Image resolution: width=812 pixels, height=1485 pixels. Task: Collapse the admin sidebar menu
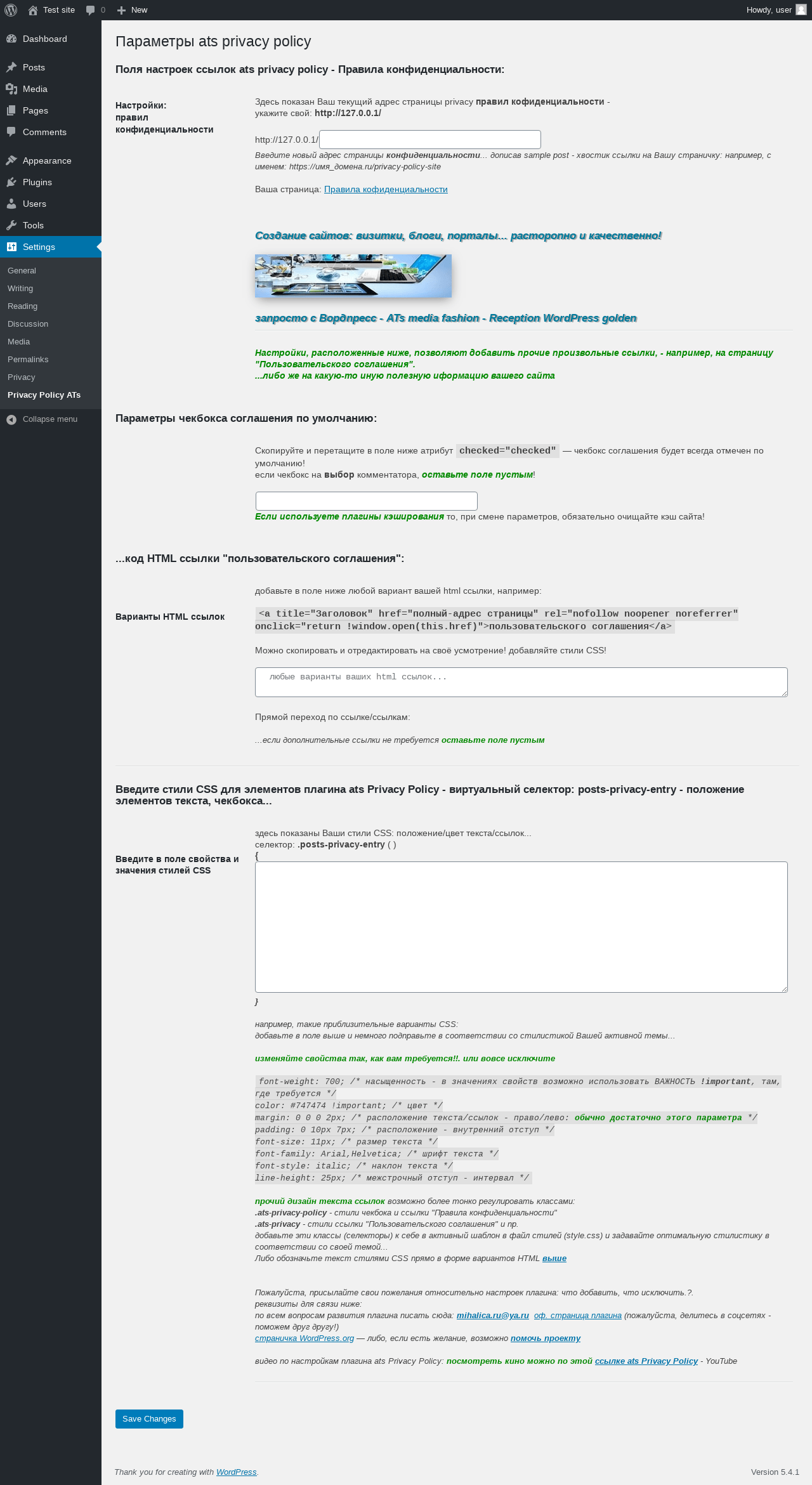43,419
